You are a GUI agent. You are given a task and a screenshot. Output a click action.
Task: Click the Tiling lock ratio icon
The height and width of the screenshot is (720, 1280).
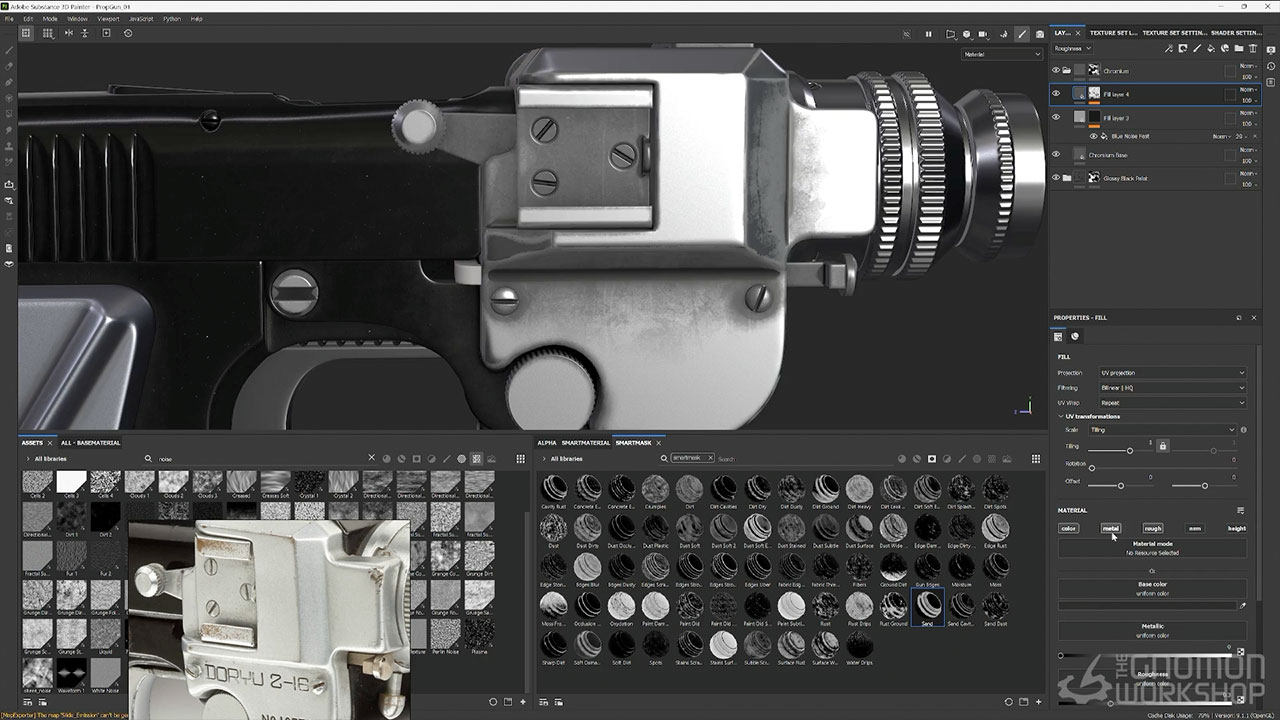click(x=1162, y=445)
